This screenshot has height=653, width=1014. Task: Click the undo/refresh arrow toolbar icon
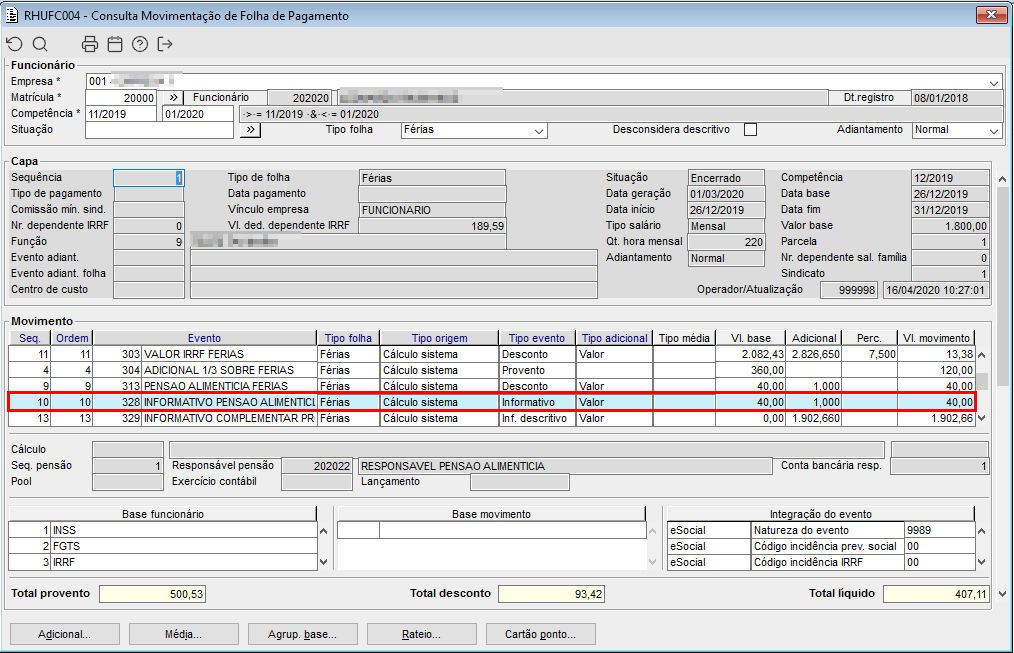tap(14, 44)
